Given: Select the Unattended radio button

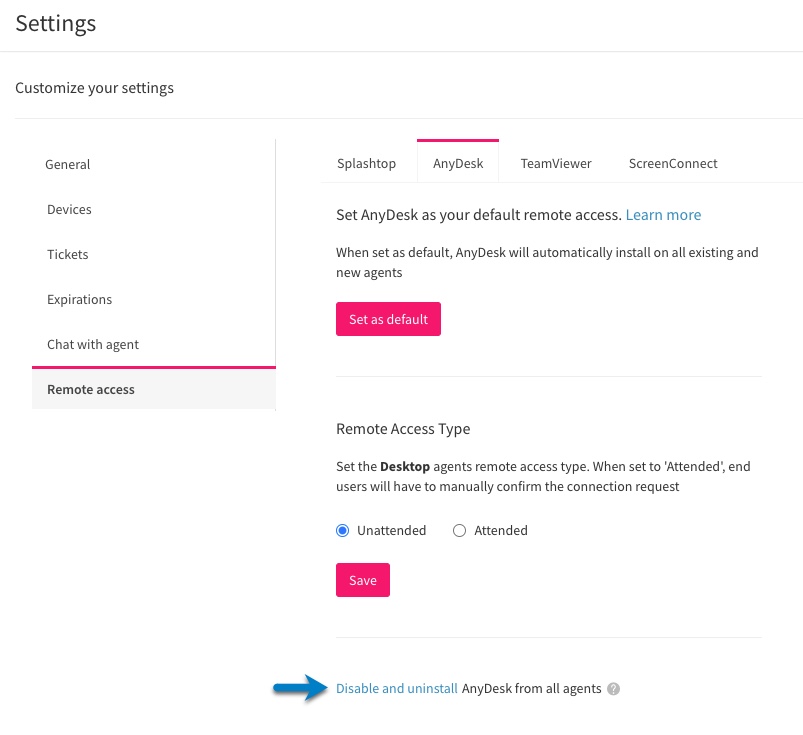Looking at the screenshot, I should (343, 531).
